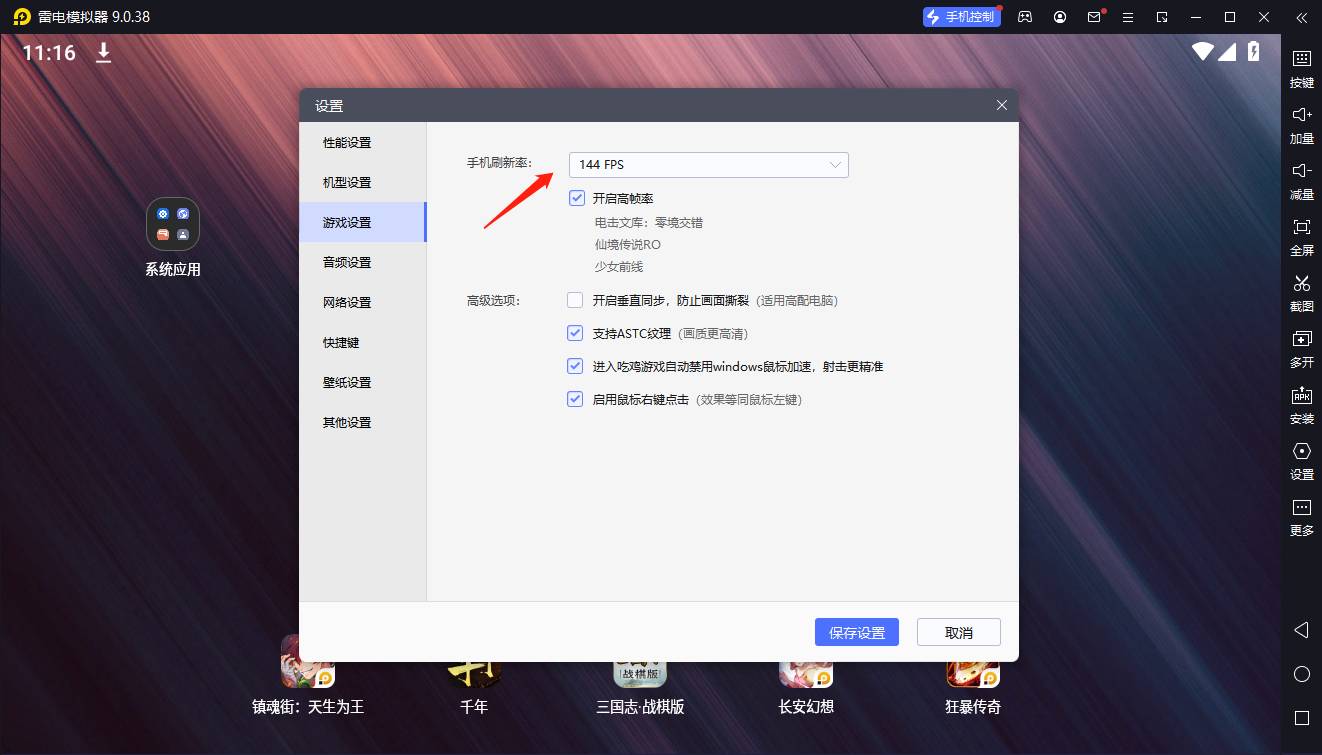Screen dimensions: 1322x755
Task: Toggle 启用鼠标右键点击 checkbox
Action: pyautogui.click(x=575, y=399)
